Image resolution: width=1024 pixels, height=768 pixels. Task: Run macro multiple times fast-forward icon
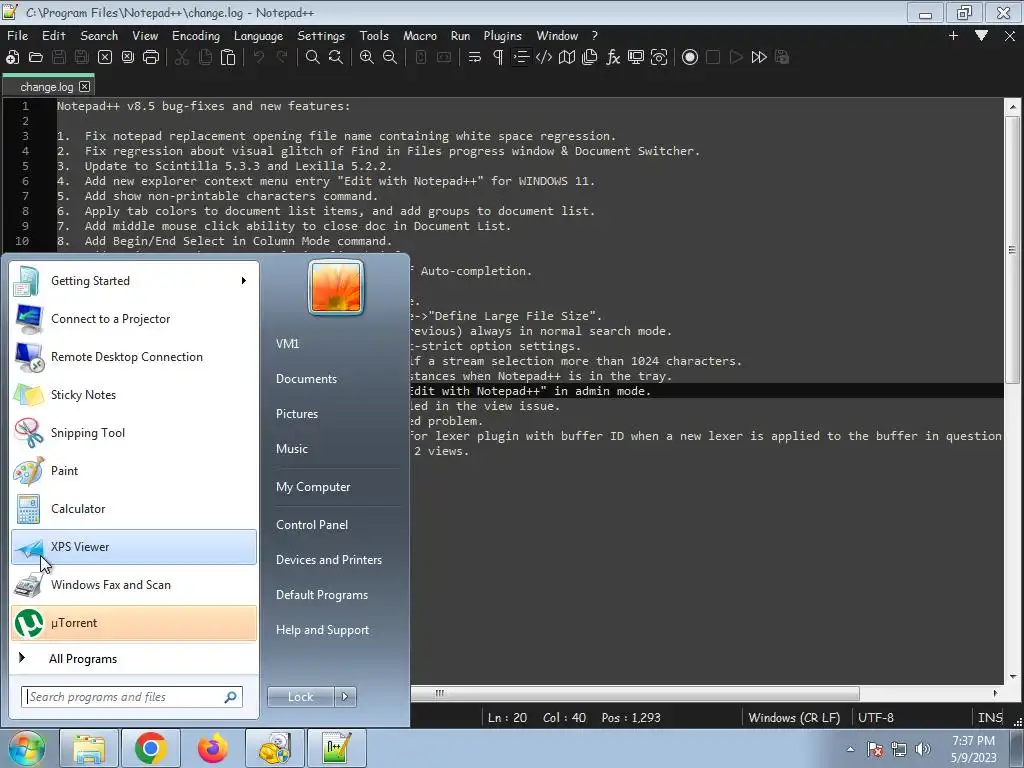[759, 57]
